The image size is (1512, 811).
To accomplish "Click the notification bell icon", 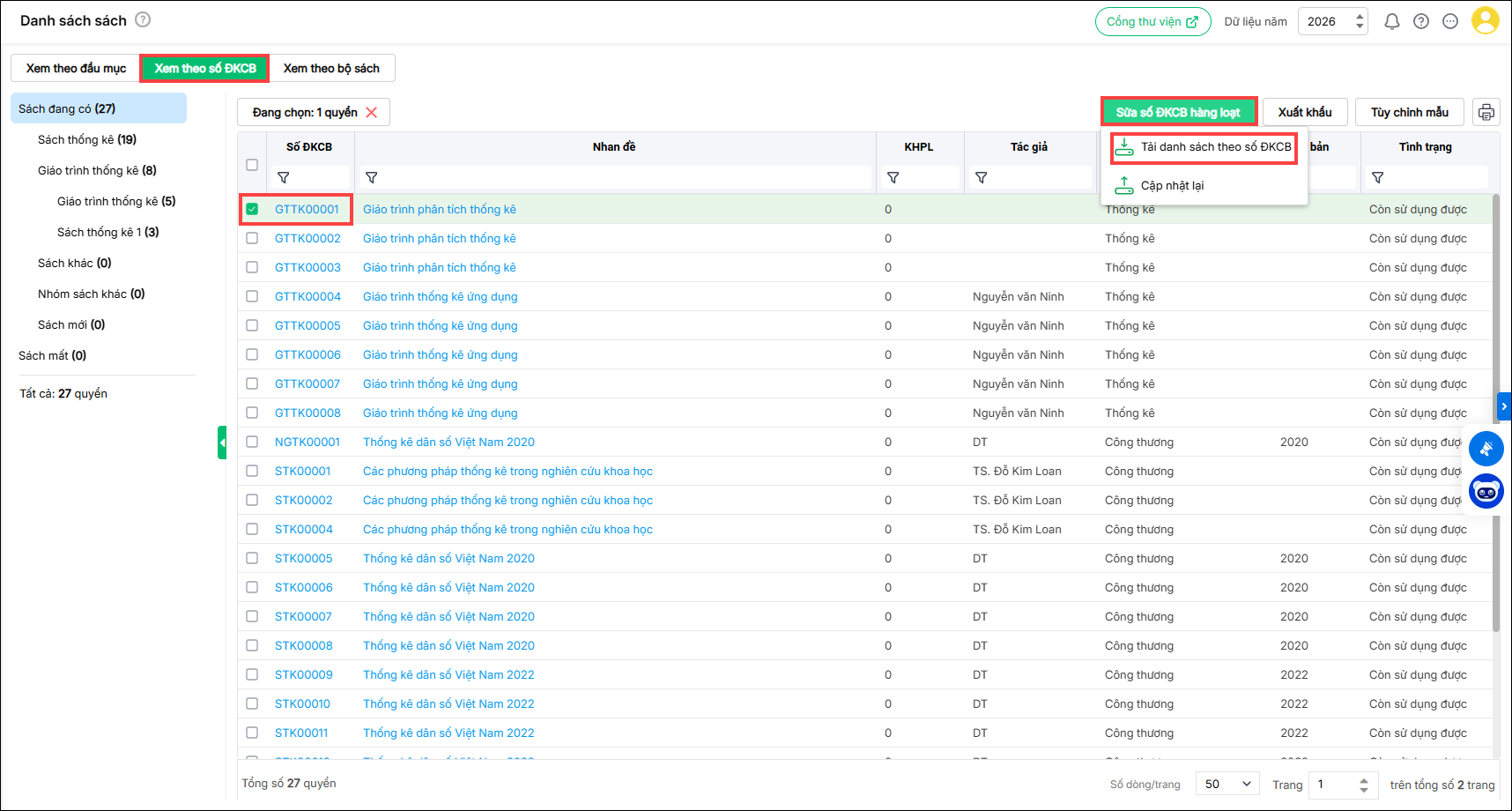I will 1392,22.
